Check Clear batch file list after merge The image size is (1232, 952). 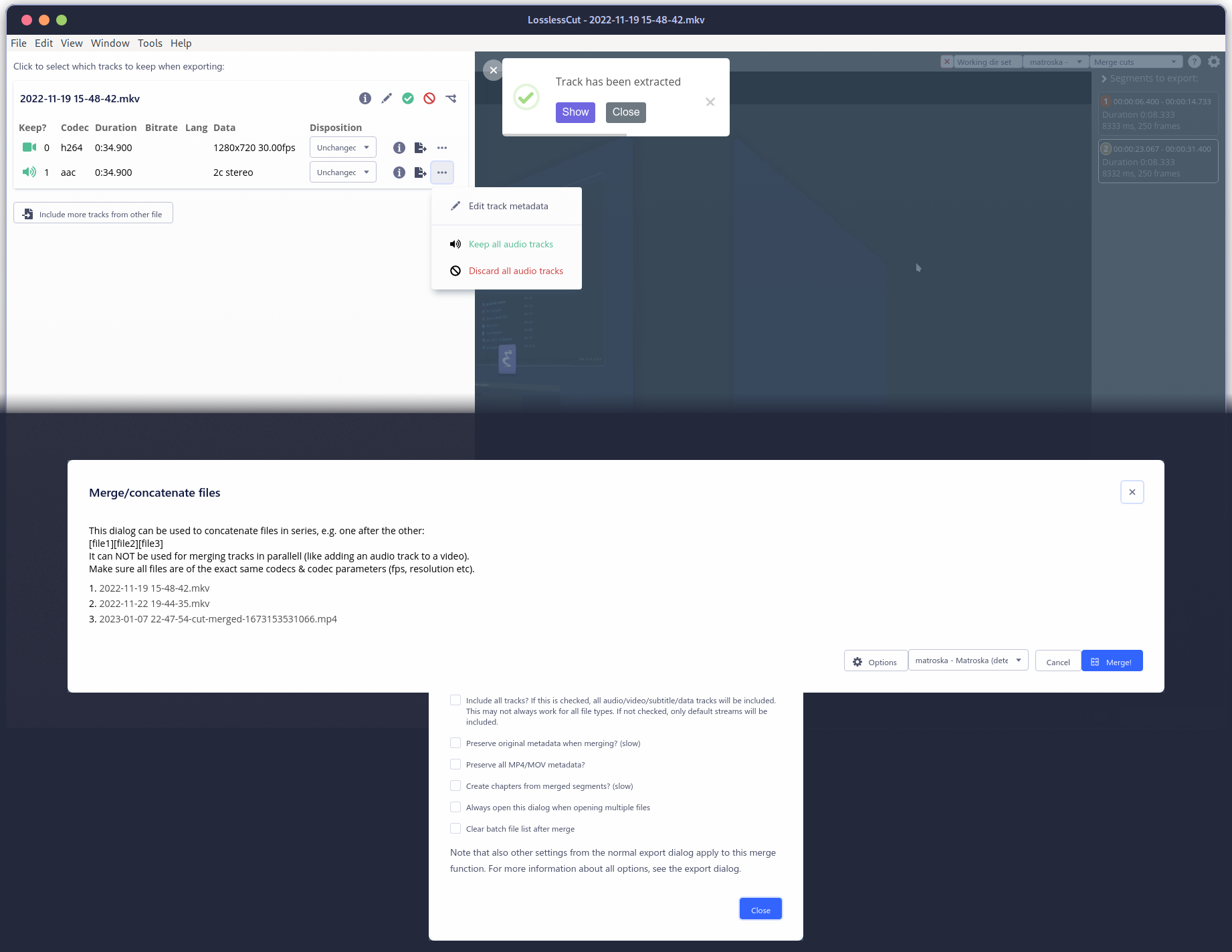[x=455, y=828]
